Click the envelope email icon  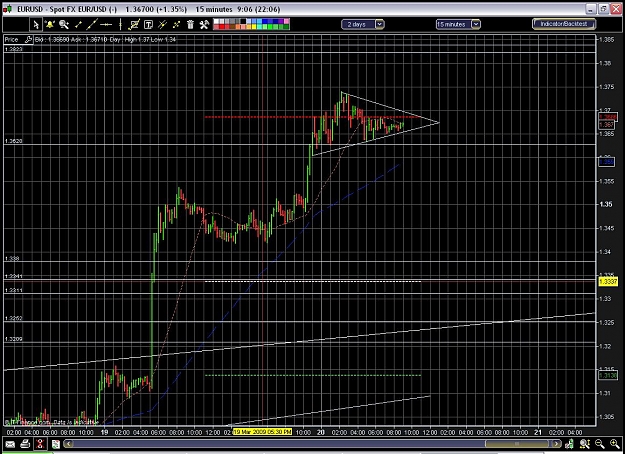coord(10,444)
